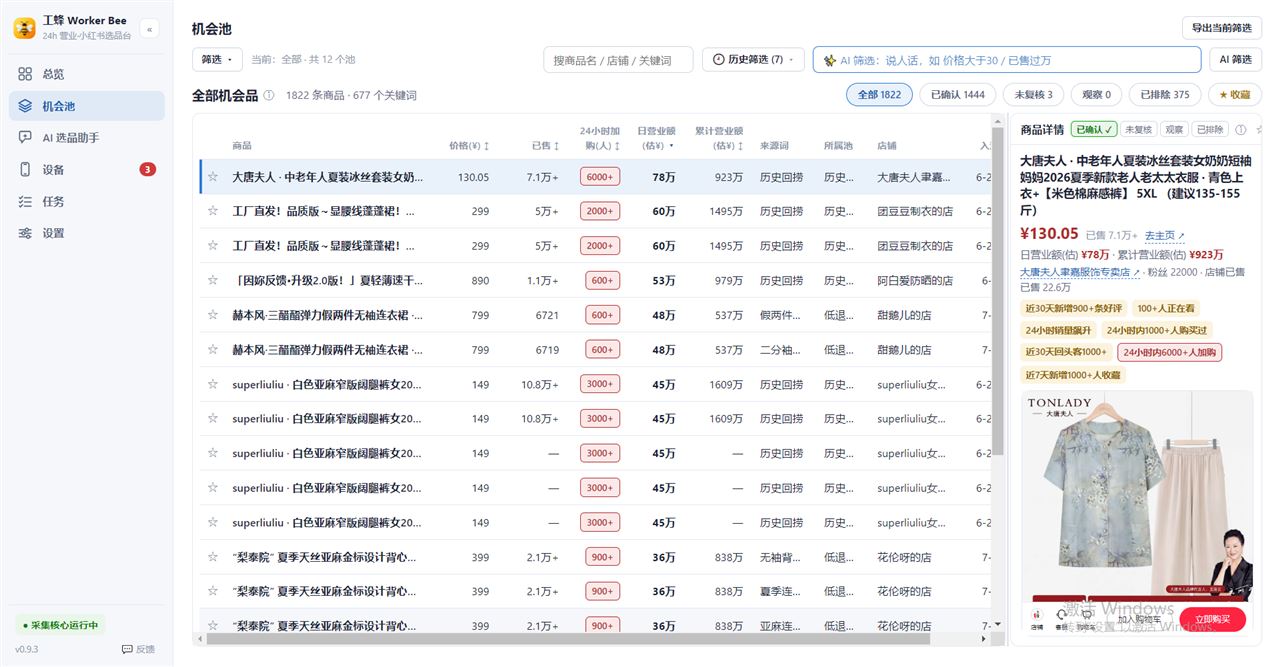Star the 「因妳反馈·升级2.0版 row
The width and height of the screenshot is (1280, 667).
pyautogui.click(x=212, y=281)
